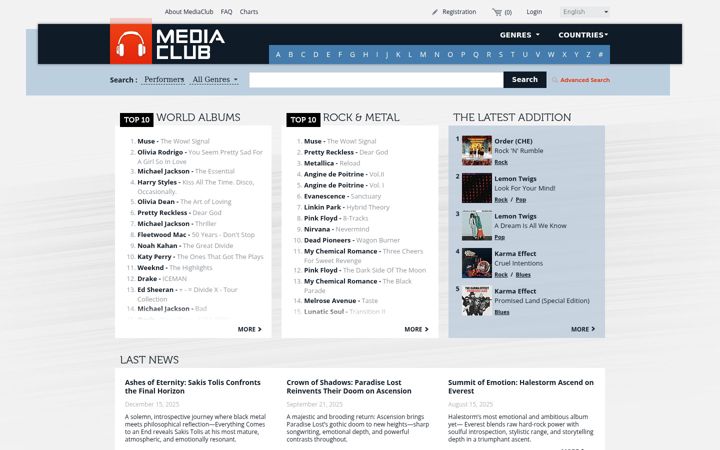Open the All Genres search filter

pos(215,79)
